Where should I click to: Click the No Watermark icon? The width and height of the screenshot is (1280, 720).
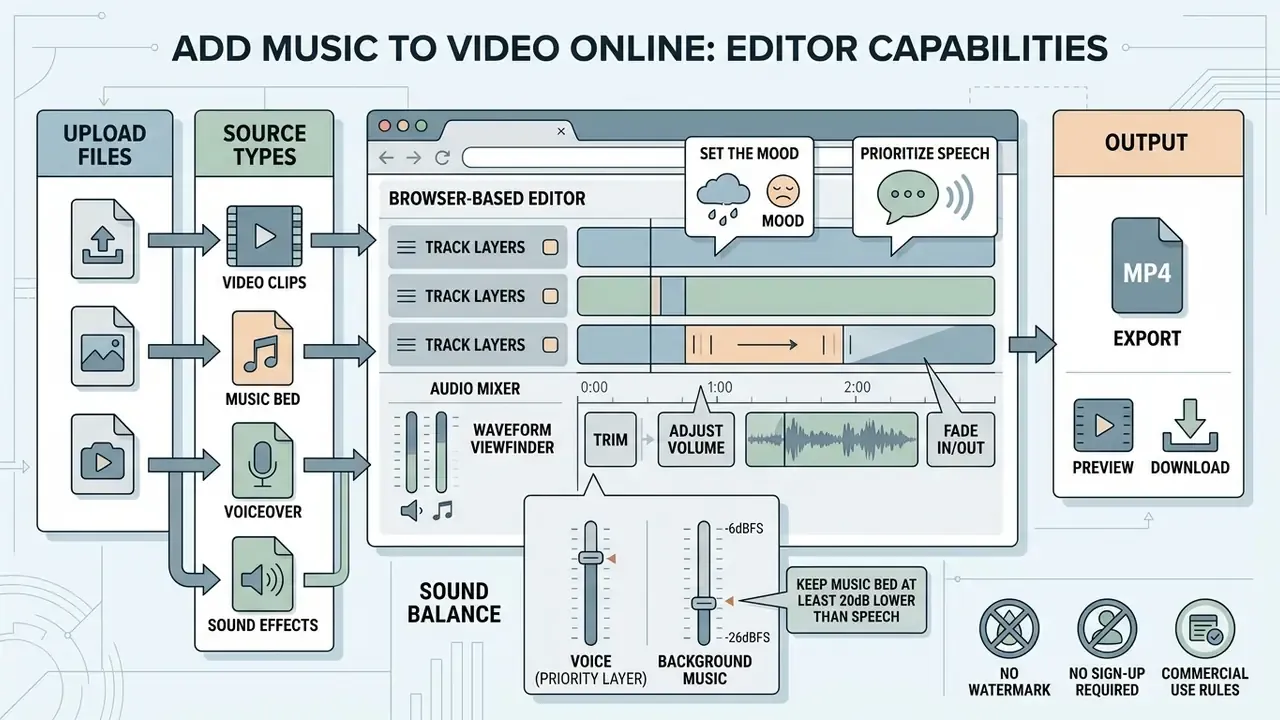pos(1009,628)
